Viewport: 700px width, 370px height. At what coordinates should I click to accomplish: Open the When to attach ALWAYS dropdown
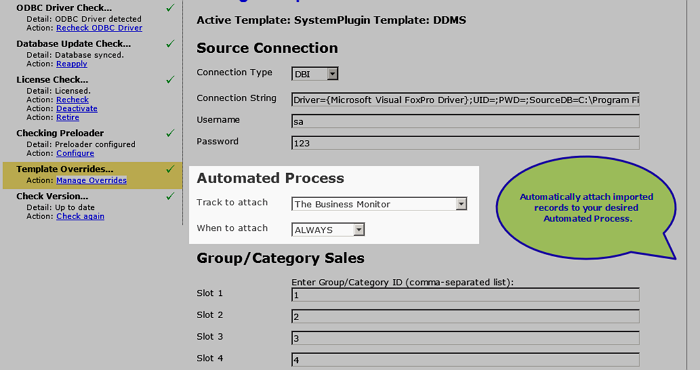coord(328,229)
